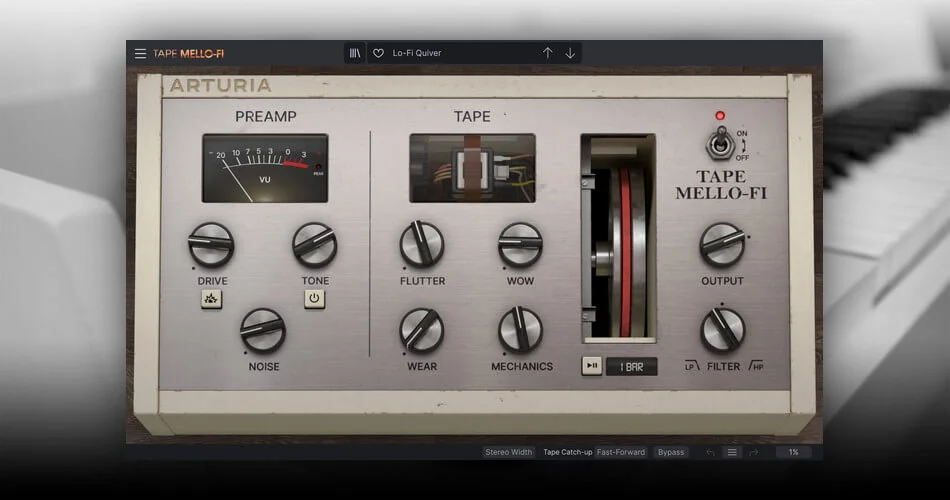Image resolution: width=950 pixels, height=500 pixels.
Task: Undo last change with undo arrow
Action: pos(710,452)
